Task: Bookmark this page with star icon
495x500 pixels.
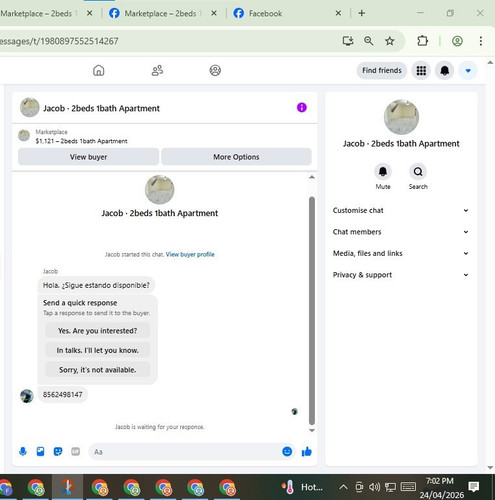Action: (389, 41)
